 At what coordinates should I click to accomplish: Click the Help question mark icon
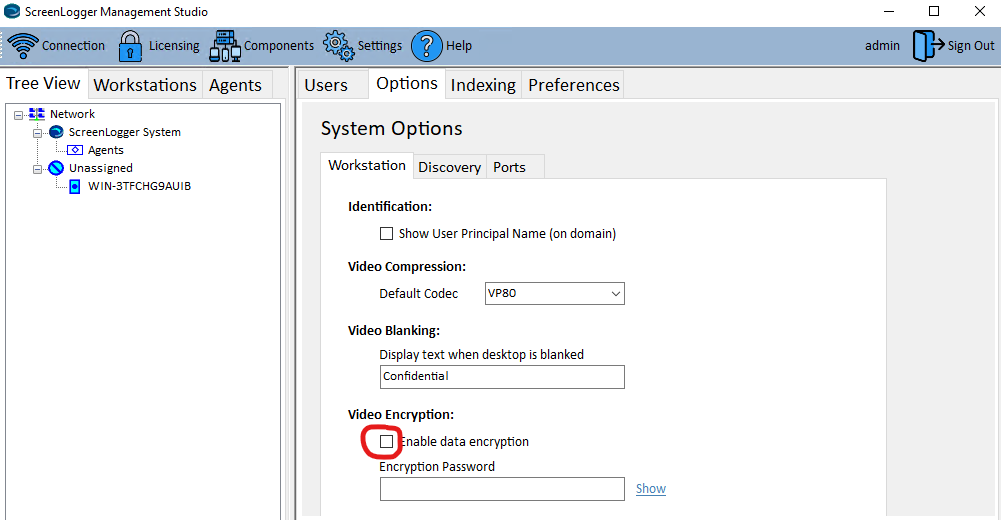[427, 46]
